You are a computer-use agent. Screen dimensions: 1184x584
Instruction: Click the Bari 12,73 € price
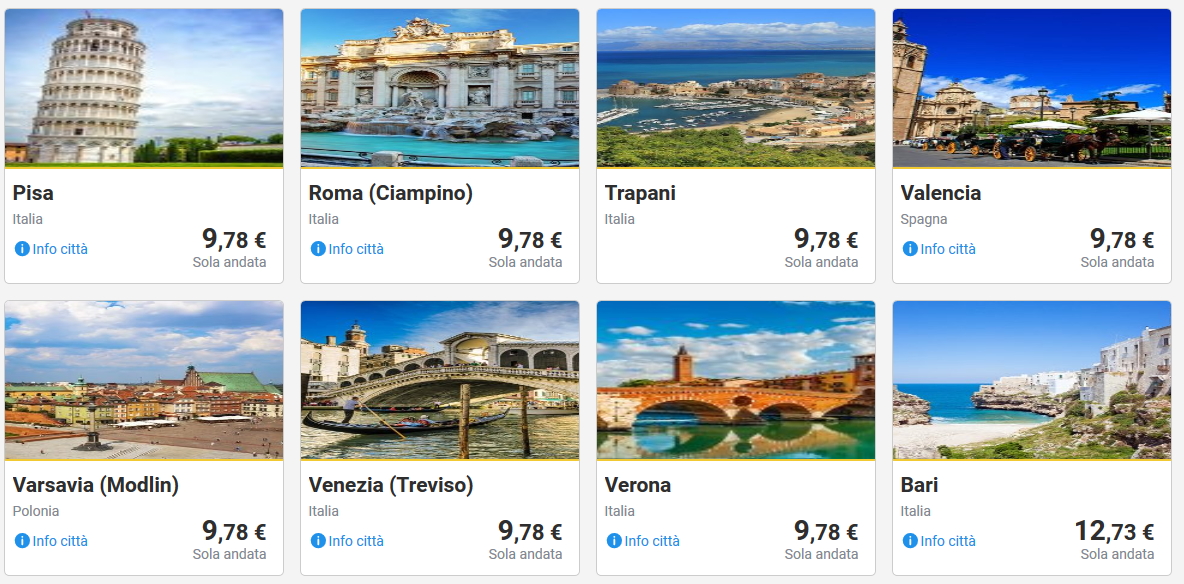coord(1114,532)
